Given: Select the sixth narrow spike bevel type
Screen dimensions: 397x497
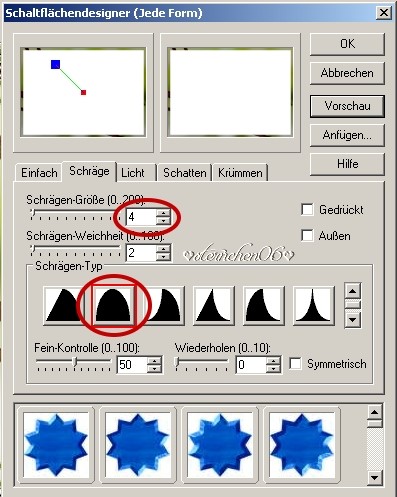Looking at the screenshot, I should [313, 306].
